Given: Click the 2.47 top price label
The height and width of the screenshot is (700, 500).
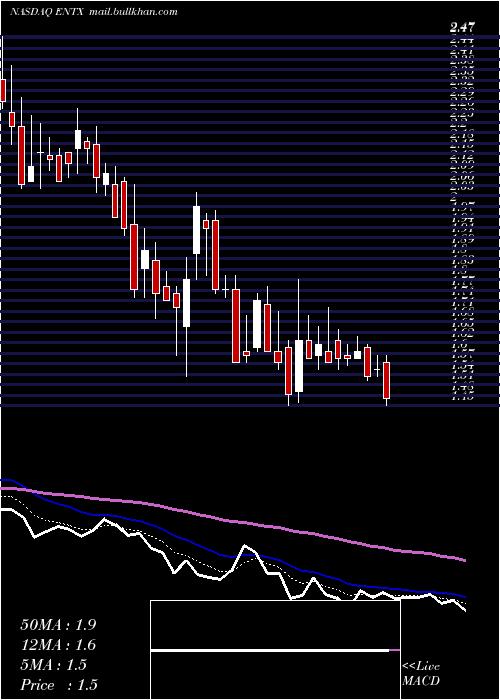Looking at the screenshot, I should point(462,28).
